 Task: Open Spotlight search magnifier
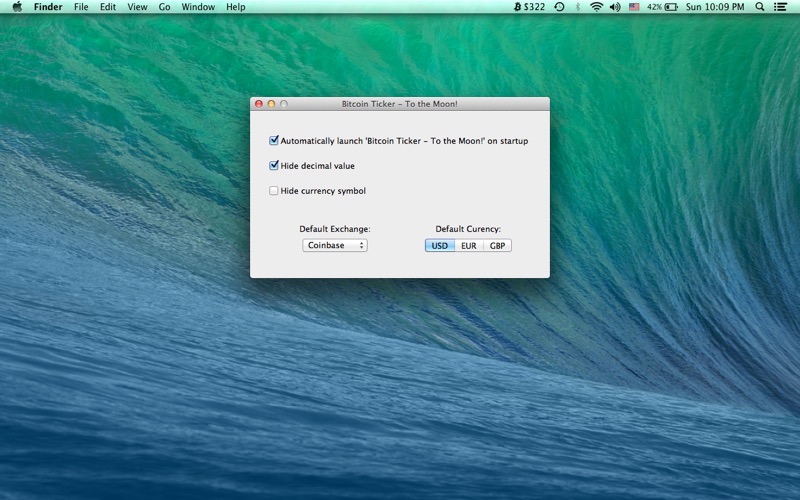759,7
